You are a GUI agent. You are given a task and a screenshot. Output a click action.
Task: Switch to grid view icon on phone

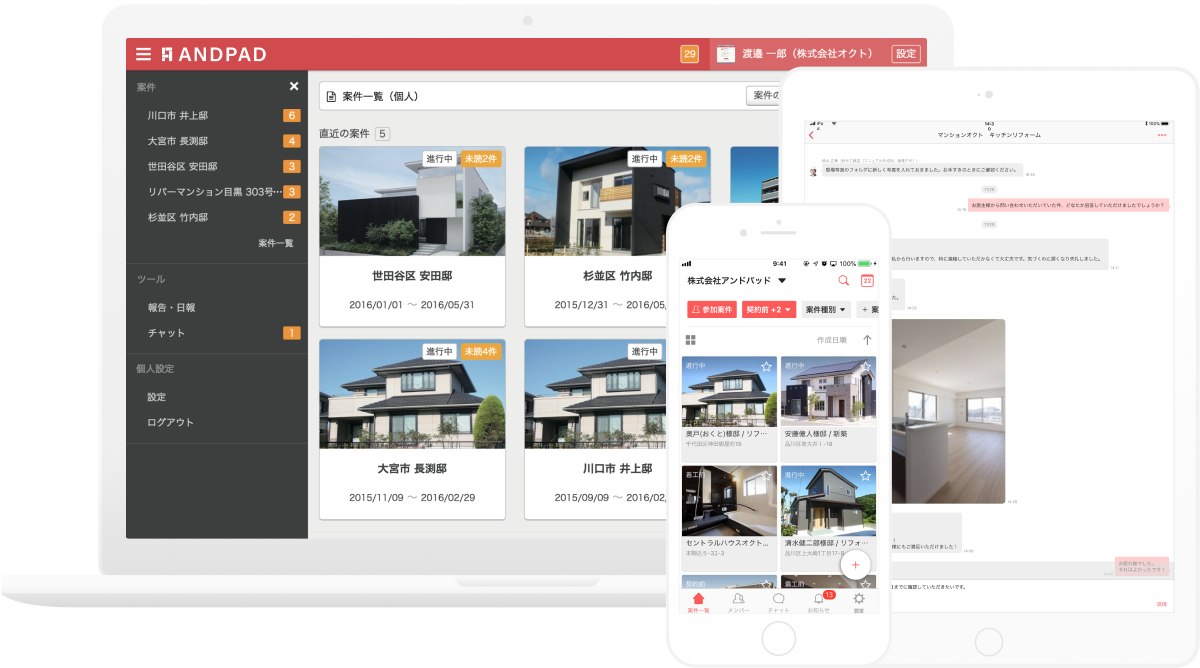690,340
